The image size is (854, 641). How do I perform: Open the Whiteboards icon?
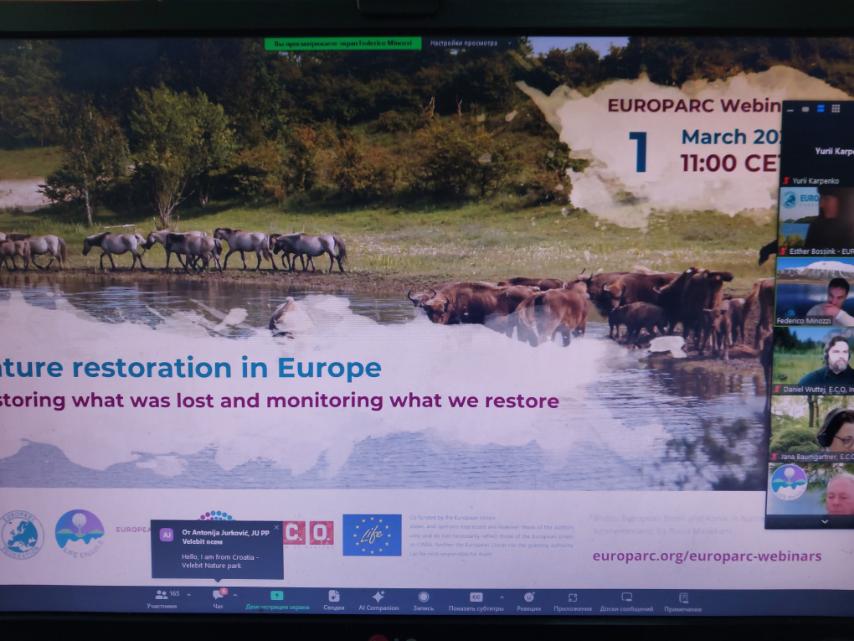tap(627, 596)
